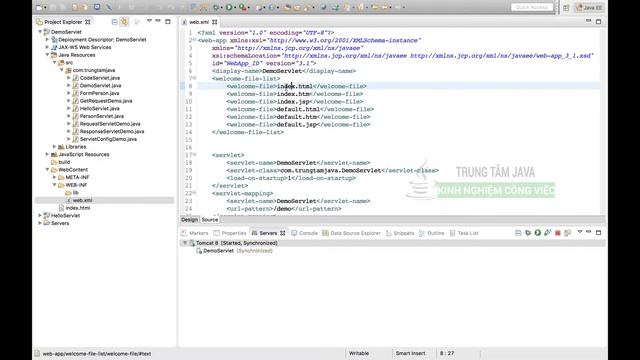Viewport: 640px width, 360px height.
Task: Close the web.xml editor tab
Action: pos(215,22)
